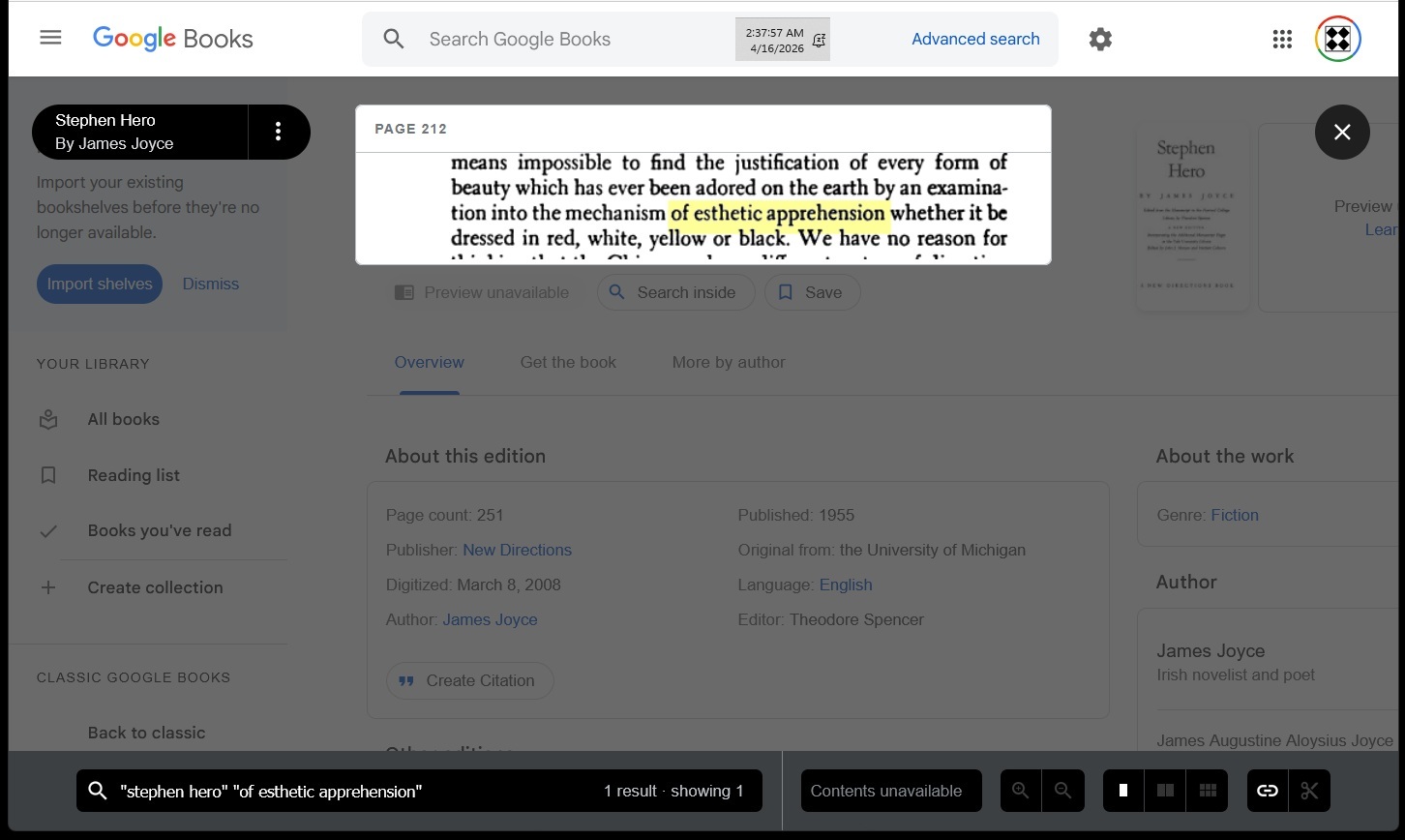Open the three-dot menu for Stephen Hero
Viewport: 1405px width, 840px height.
278,132
